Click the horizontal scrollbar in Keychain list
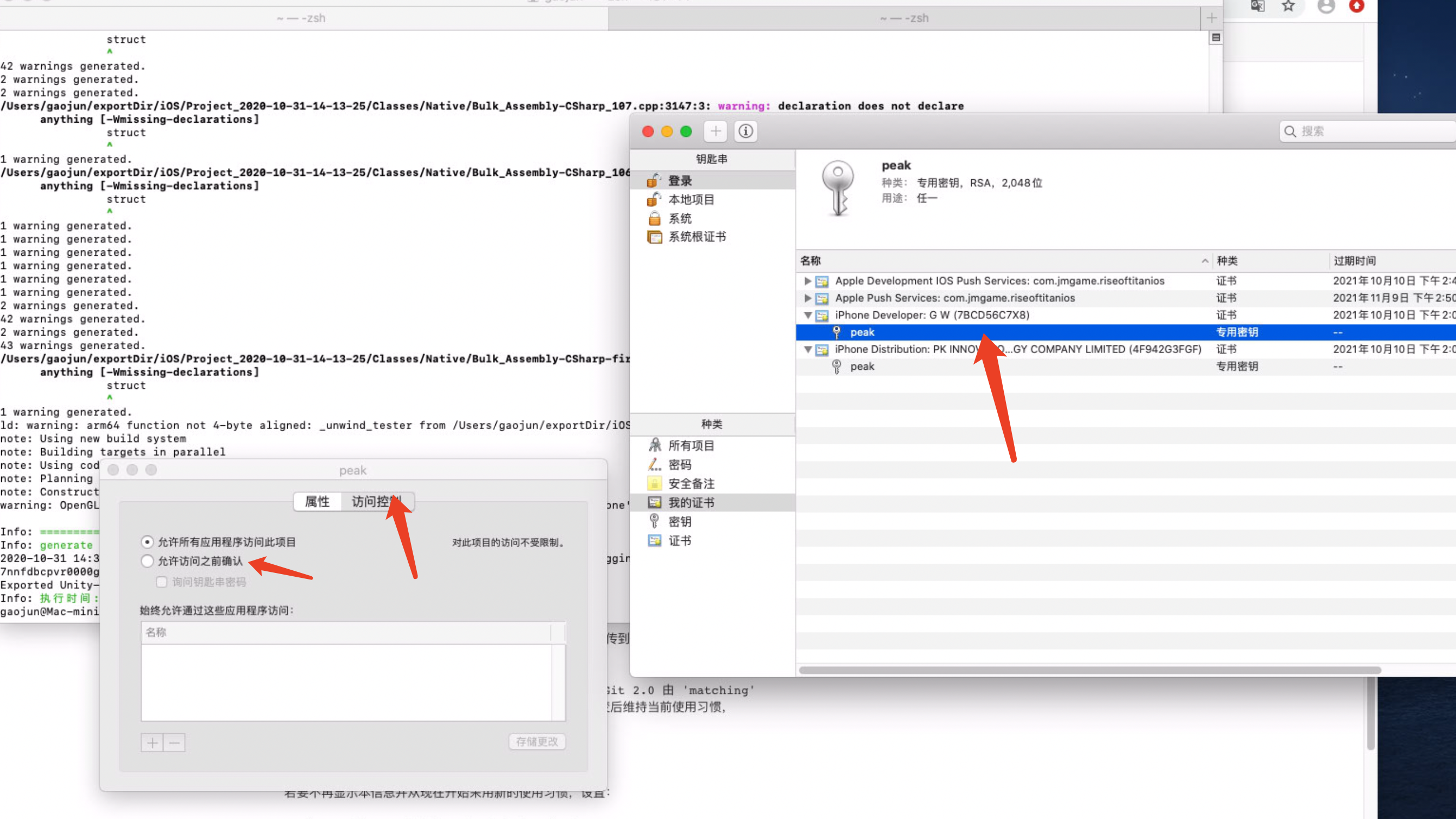The image size is (1456, 819). pos(1090,670)
